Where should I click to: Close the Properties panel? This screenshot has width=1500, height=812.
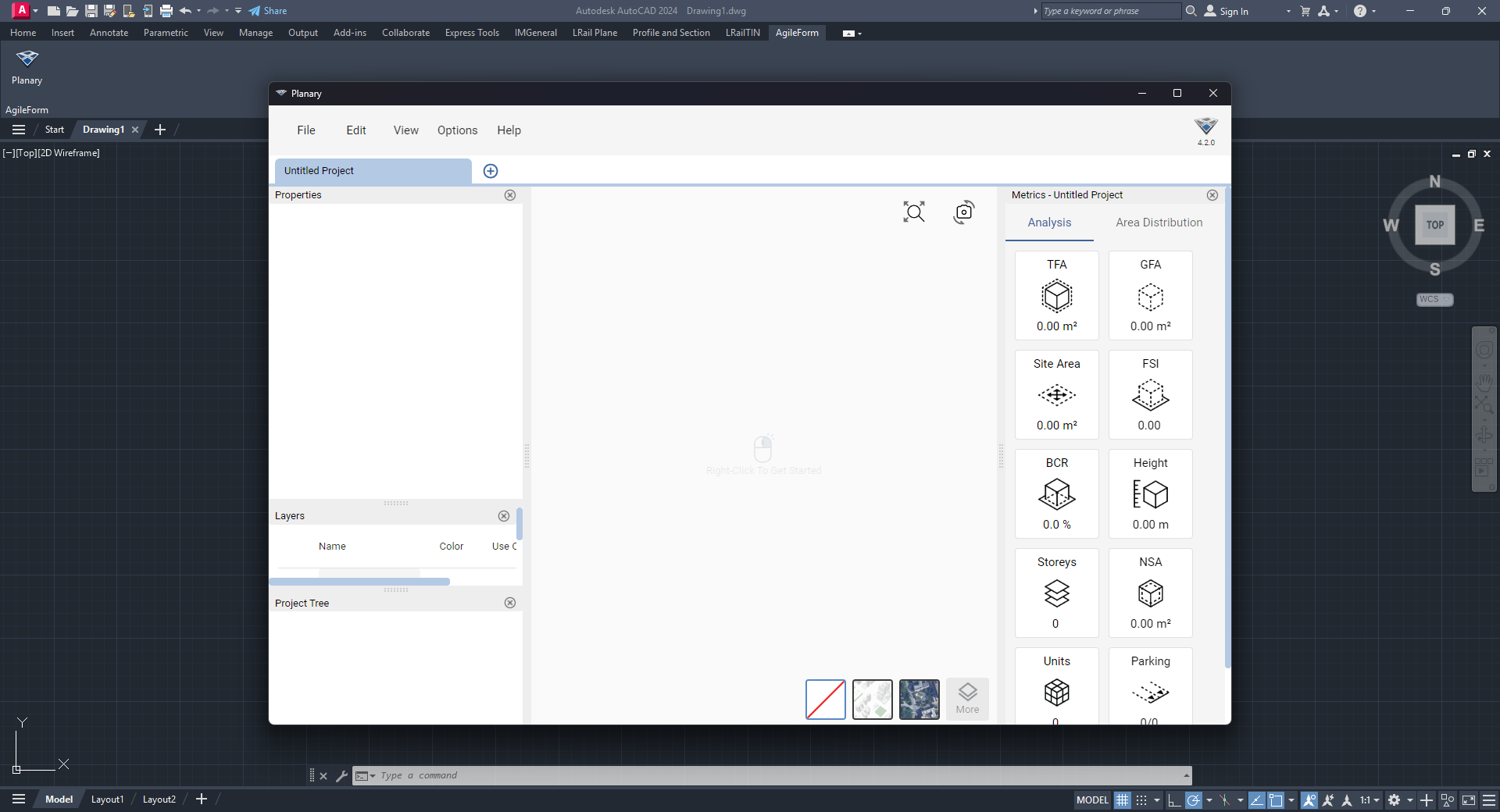510,195
